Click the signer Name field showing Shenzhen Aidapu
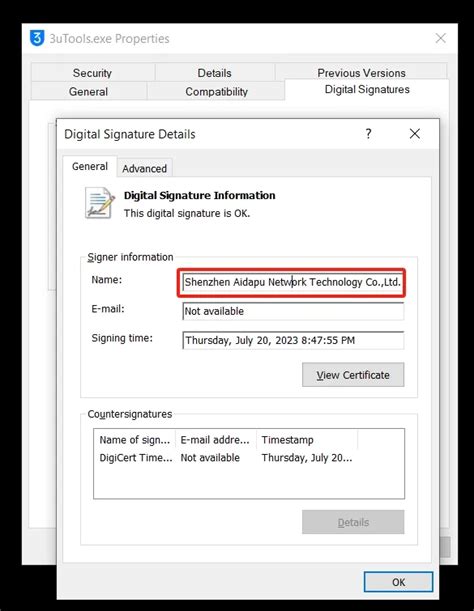The image size is (474, 611). point(293,282)
